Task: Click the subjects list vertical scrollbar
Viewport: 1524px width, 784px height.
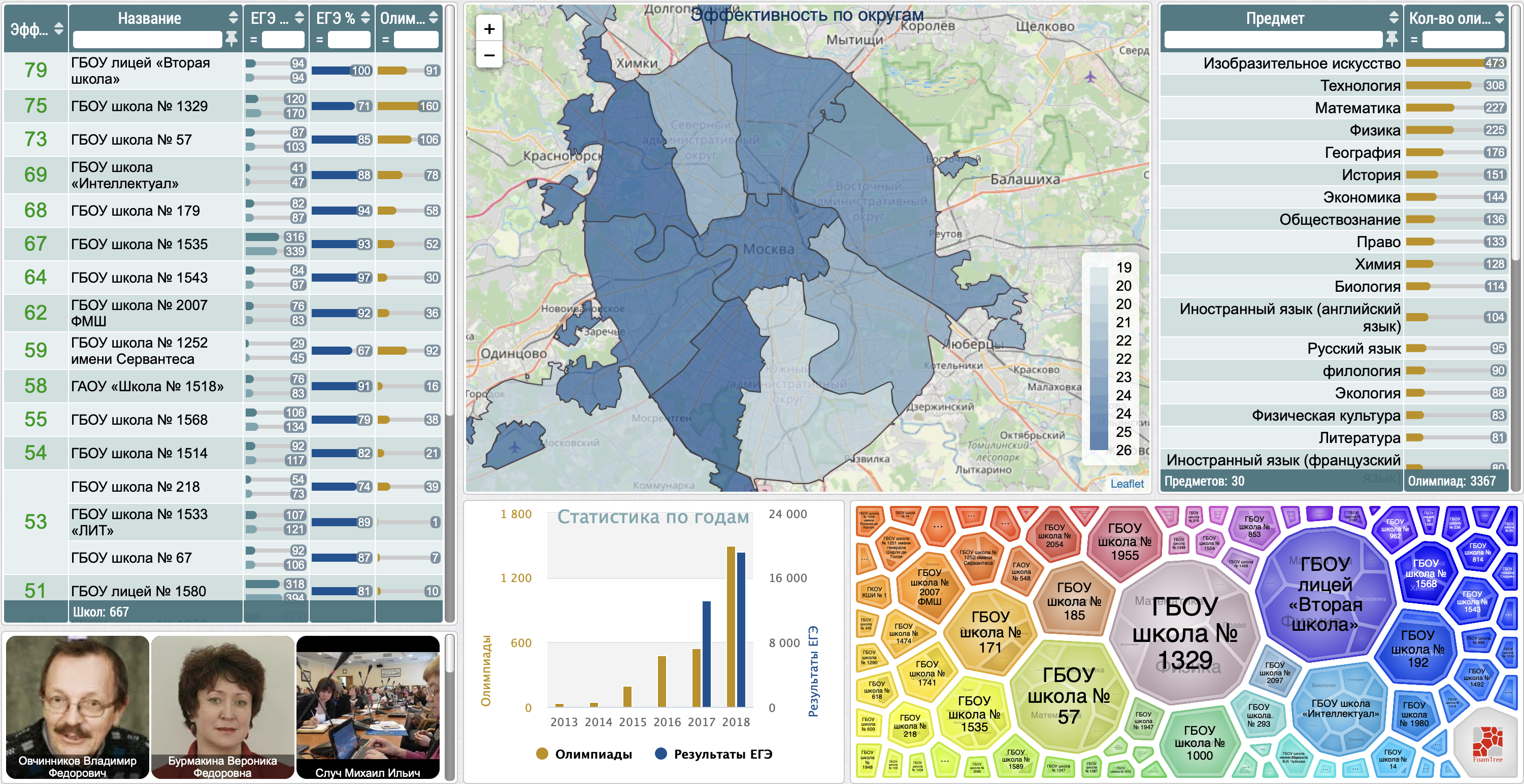Action: 1517,133
